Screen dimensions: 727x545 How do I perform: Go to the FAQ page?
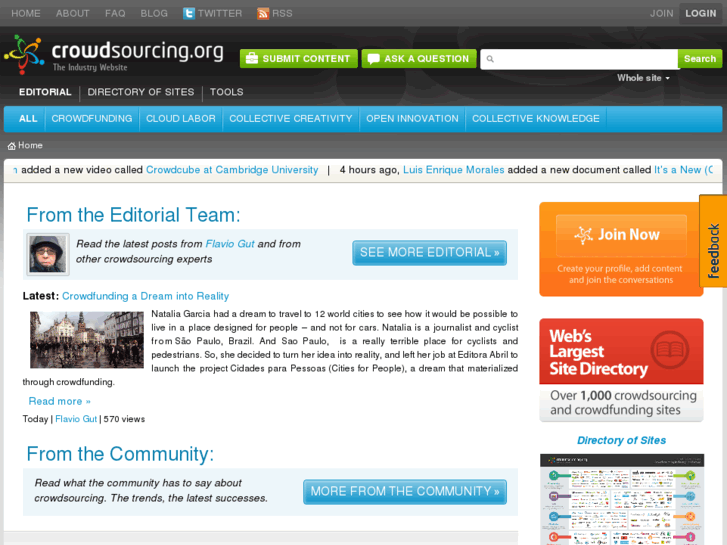pyautogui.click(x=115, y=13)
